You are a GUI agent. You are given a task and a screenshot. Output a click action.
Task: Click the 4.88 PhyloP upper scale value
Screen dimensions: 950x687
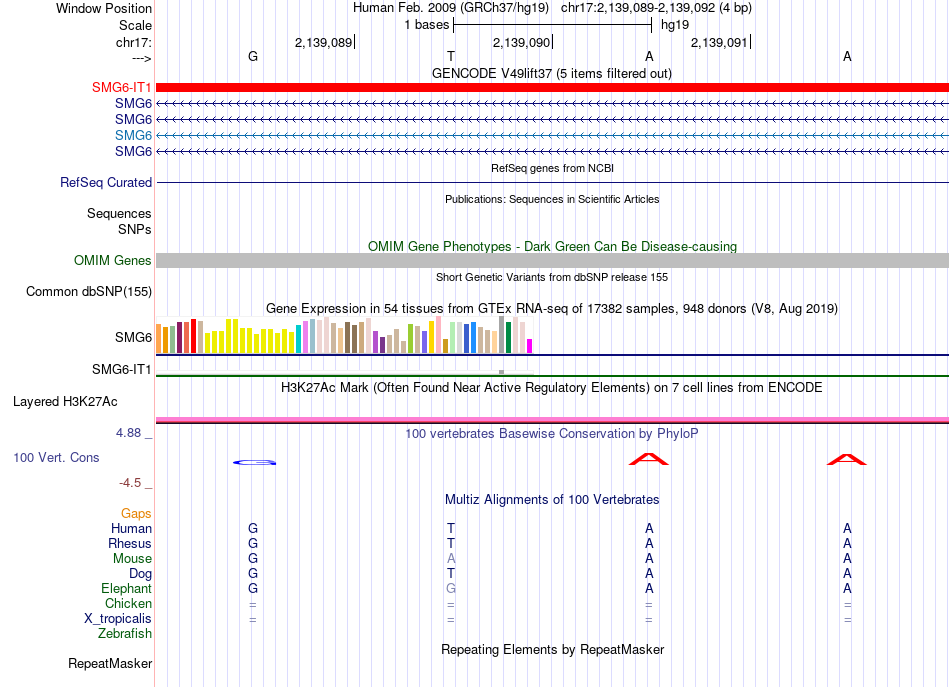128,433
